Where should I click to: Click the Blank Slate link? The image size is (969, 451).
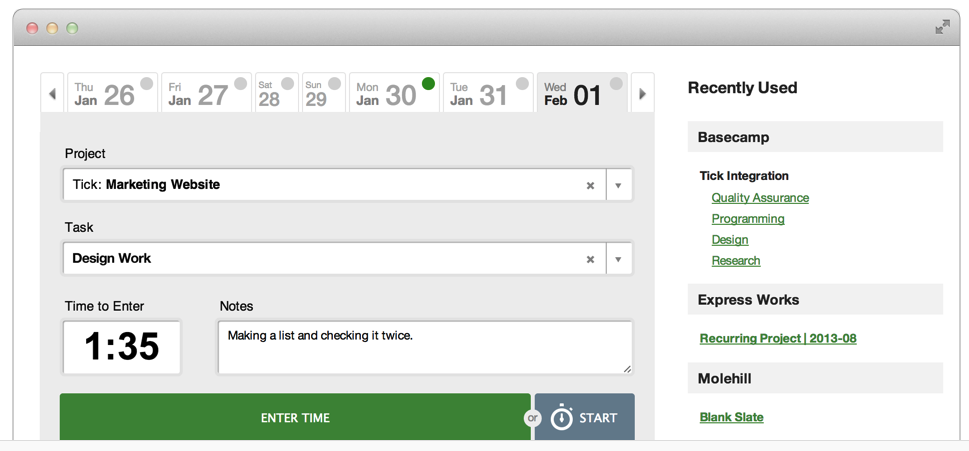pos(731,417)
